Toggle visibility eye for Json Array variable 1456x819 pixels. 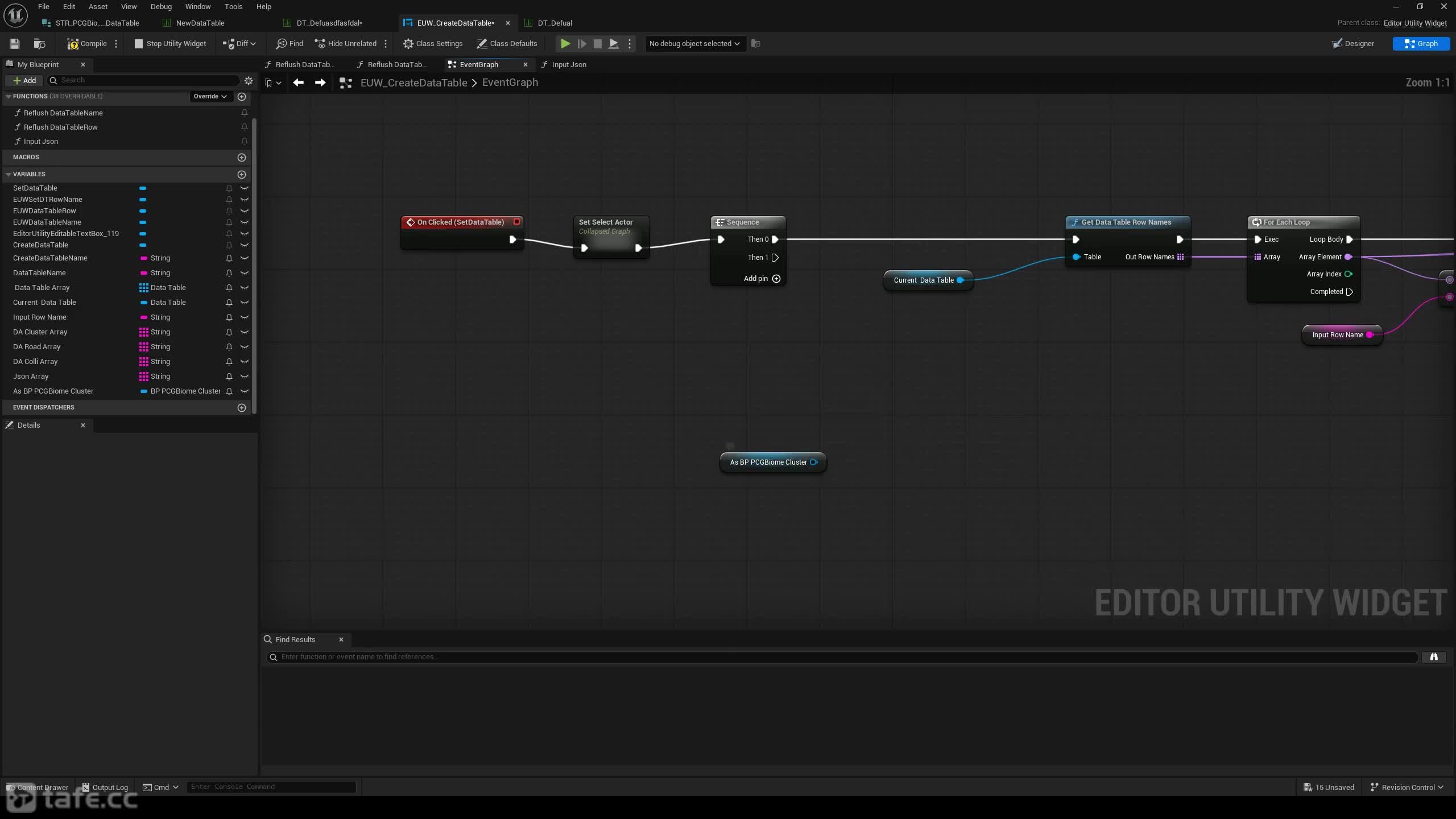click(x=245, y=377)
